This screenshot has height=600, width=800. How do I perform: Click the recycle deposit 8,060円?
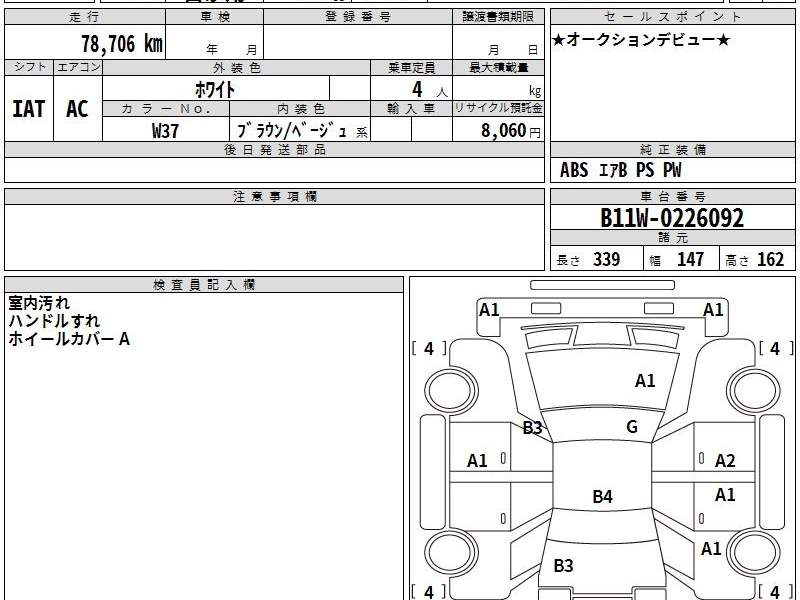click(511, 131)
